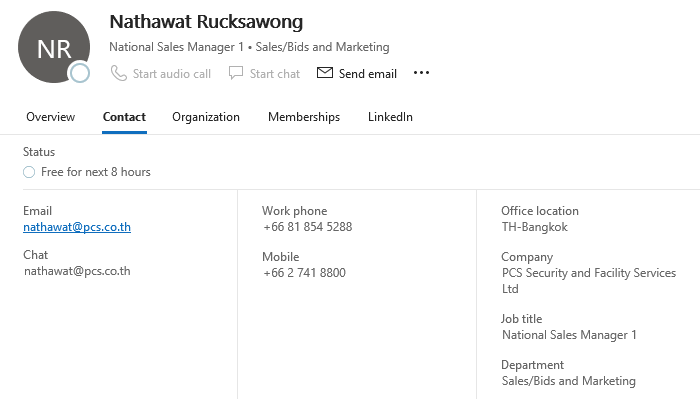This screenshot has width=700, height=399.
Task: Click the chat bubble icon
Action: coord(236,73)
